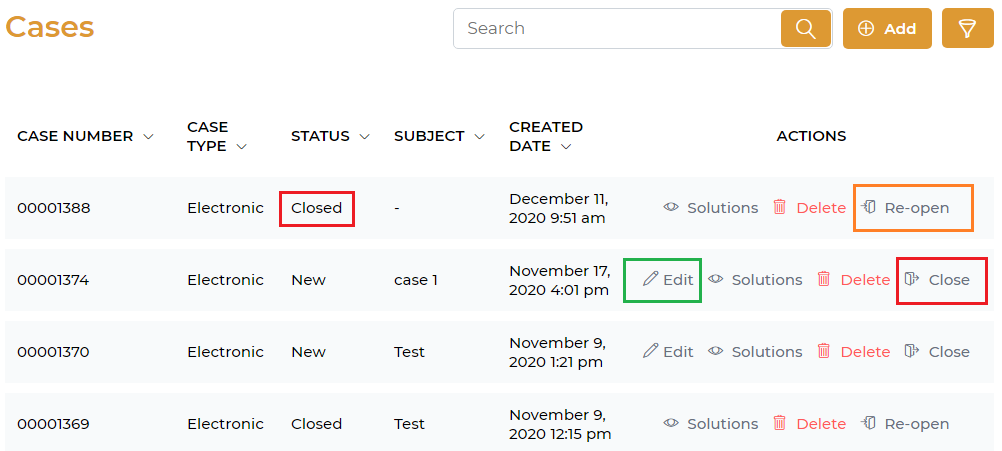Edit case 00001370 via pencil icon

[651, 351]
